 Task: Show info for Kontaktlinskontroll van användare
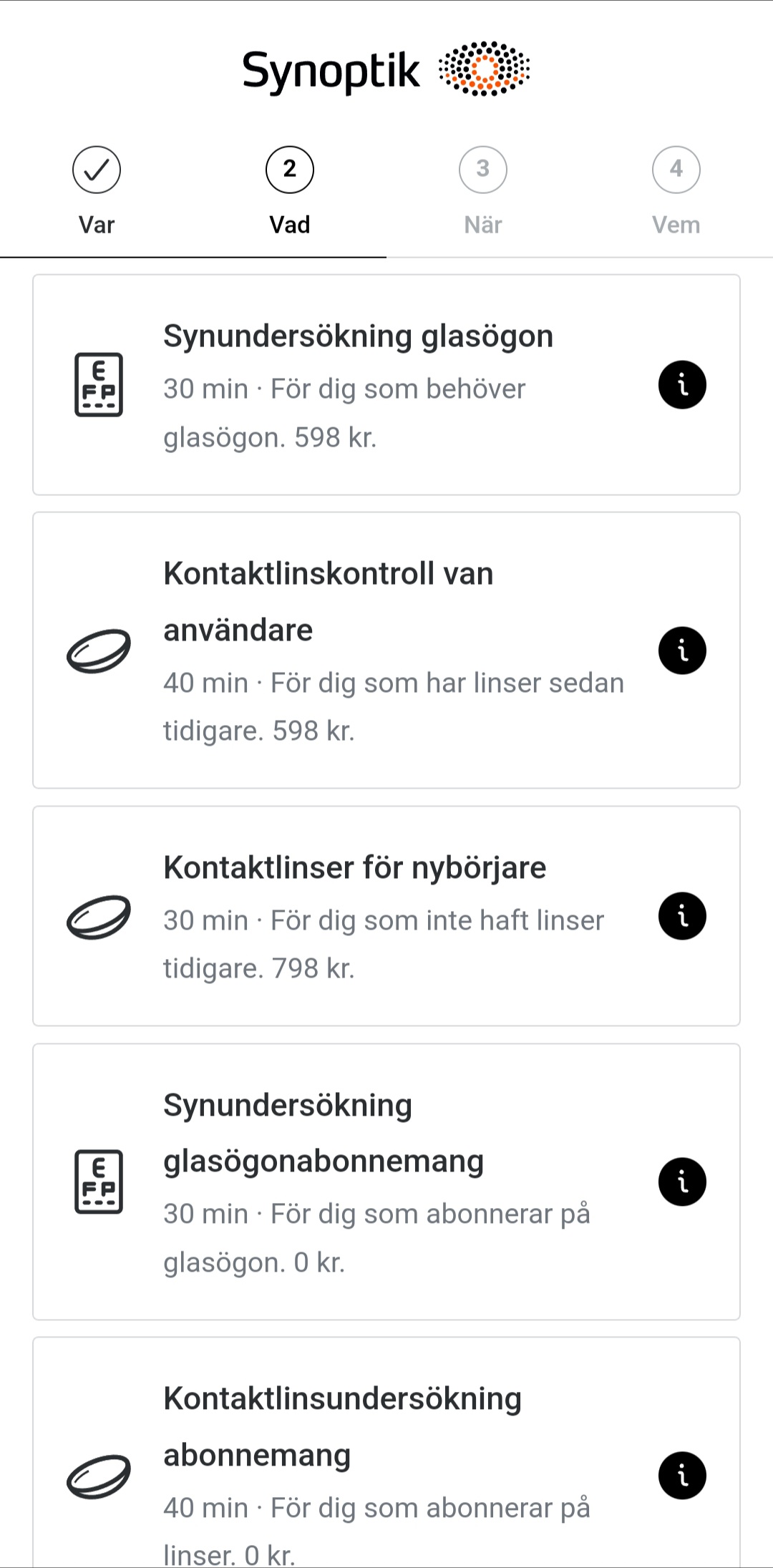(x=682, y=651)
